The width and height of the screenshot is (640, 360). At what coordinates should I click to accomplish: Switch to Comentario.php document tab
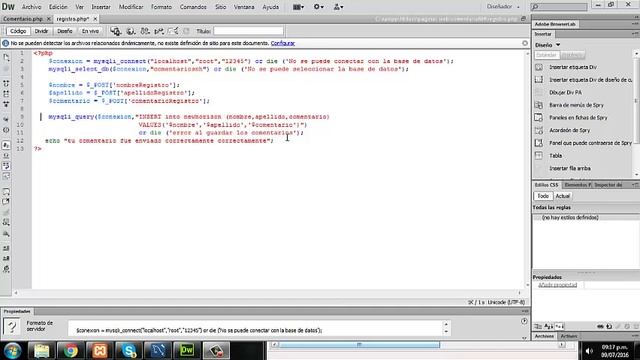coord(23,19)
